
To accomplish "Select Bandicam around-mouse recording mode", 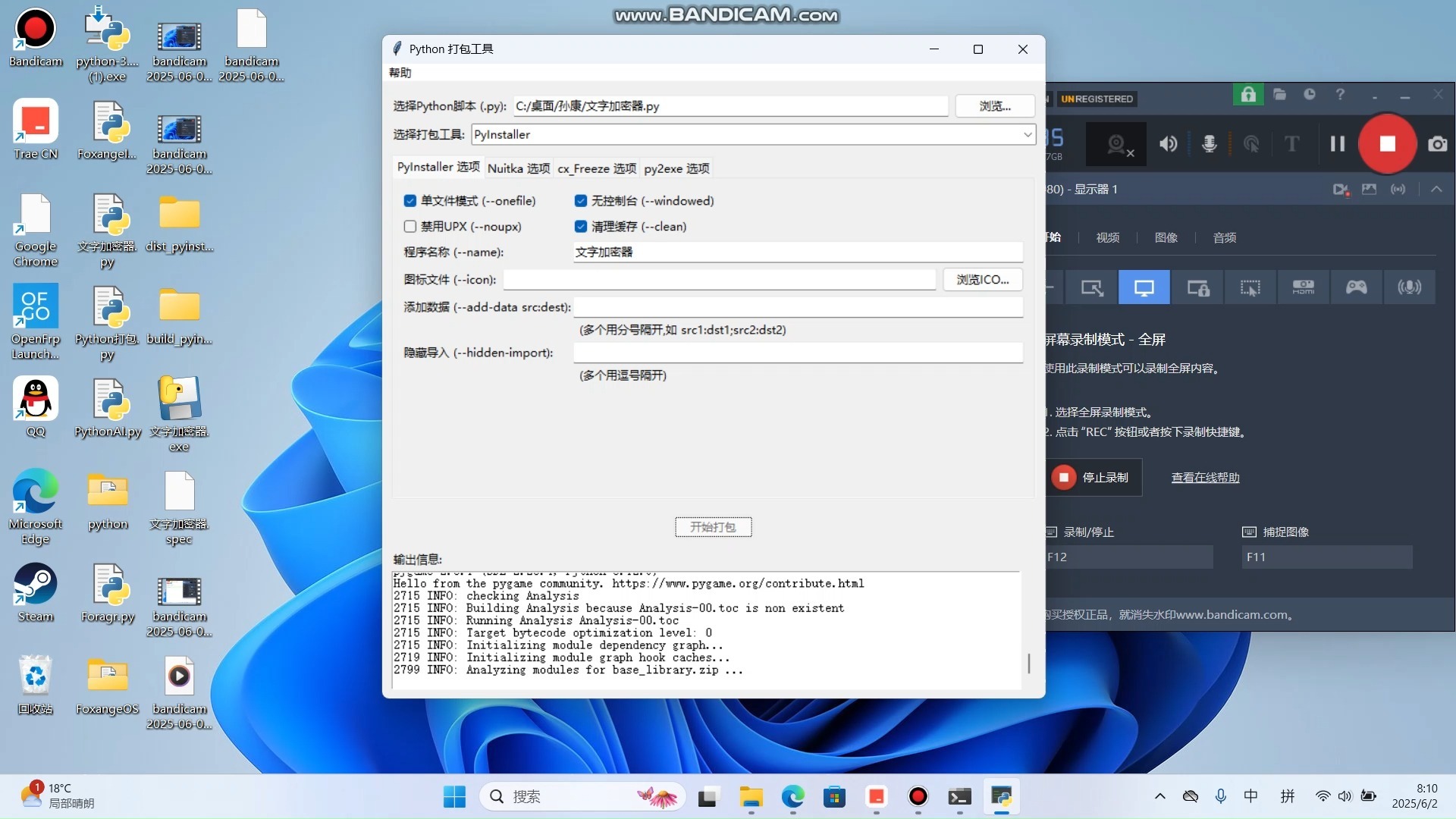I will click(1250, 287).
